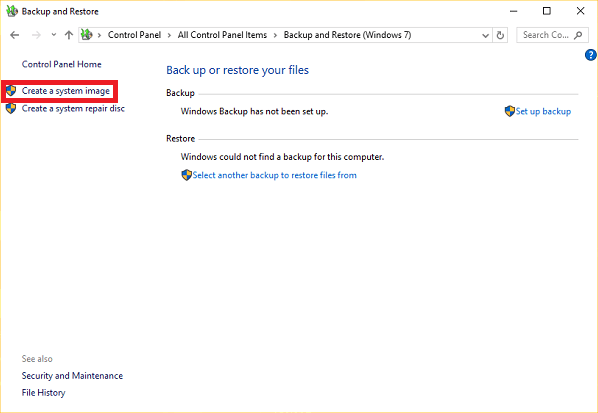The image size is (598, 413).
Task: Go up one level with Up arrow
Action: (69, 35)
